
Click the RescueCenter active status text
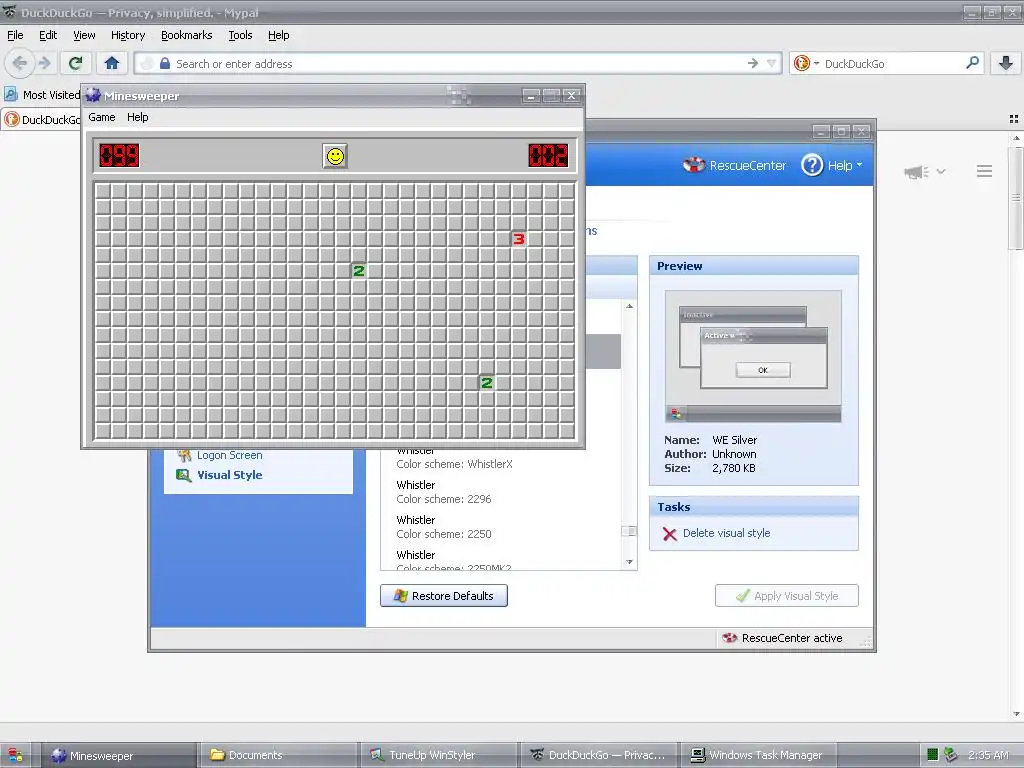[792, 638]
